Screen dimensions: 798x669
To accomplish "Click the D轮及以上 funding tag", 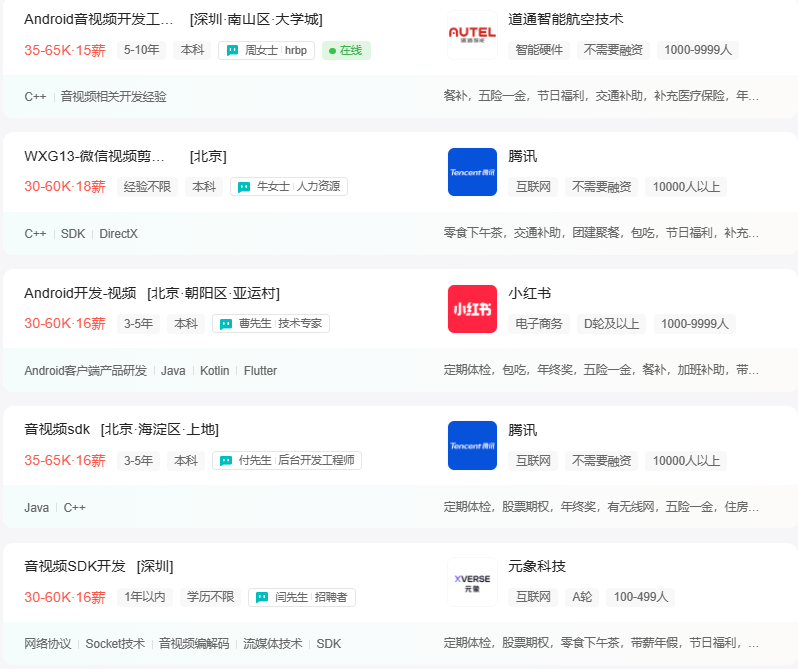I will pyautogui.click(x=611, y=324).
